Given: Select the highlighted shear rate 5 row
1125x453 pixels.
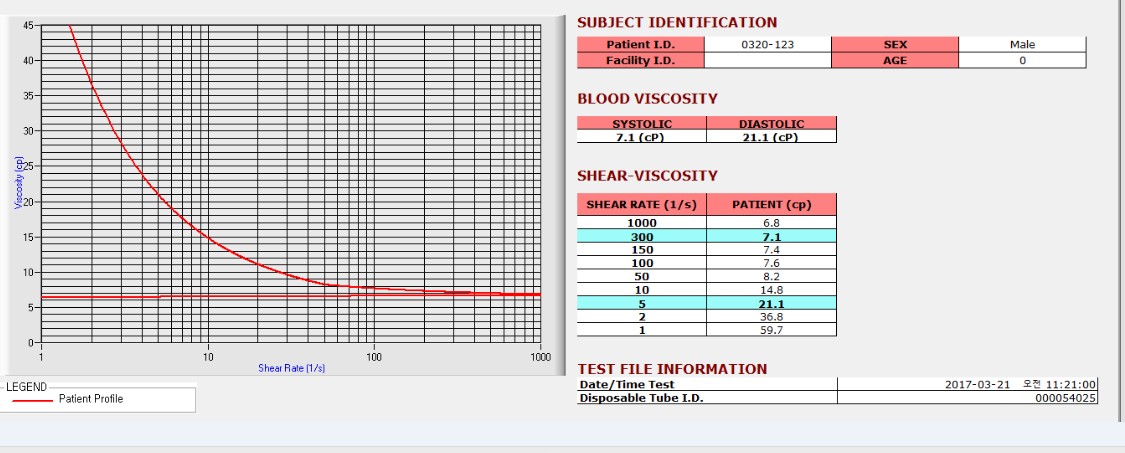Looking at the screenshot, I should [707, 303].
